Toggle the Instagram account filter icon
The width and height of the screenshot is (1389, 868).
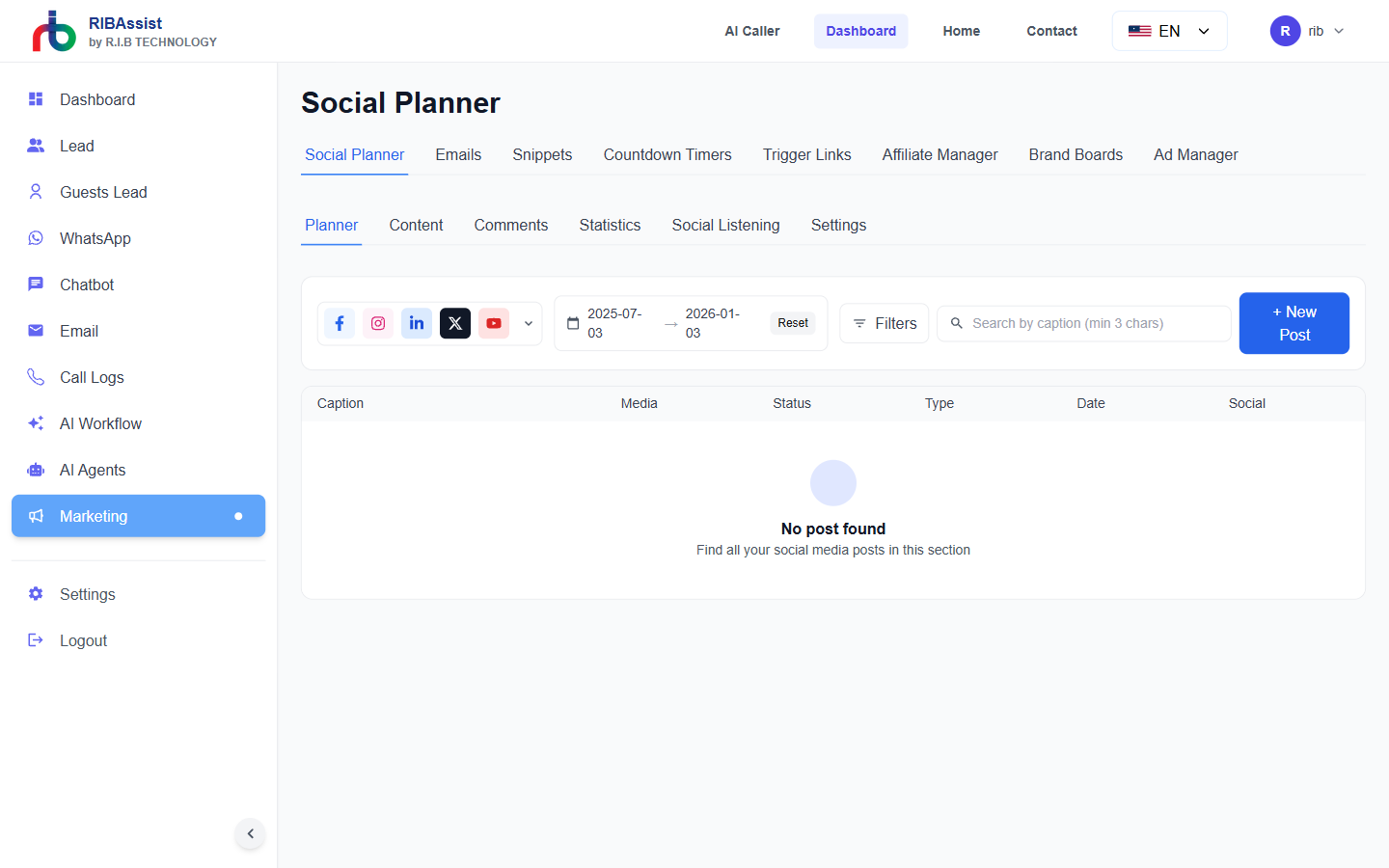pyautogui.click(x=378, y=323)
